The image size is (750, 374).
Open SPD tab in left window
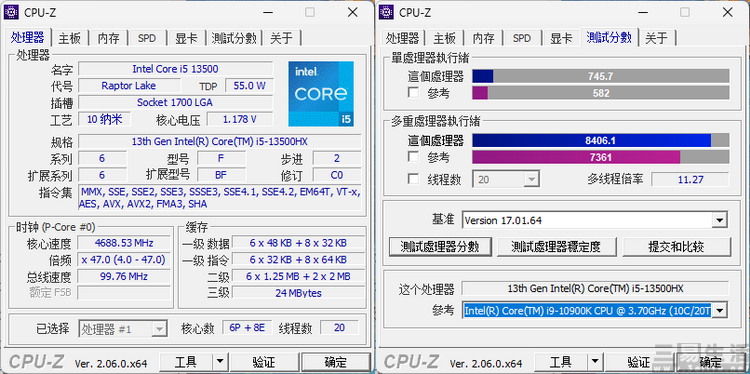click(147, 38)
